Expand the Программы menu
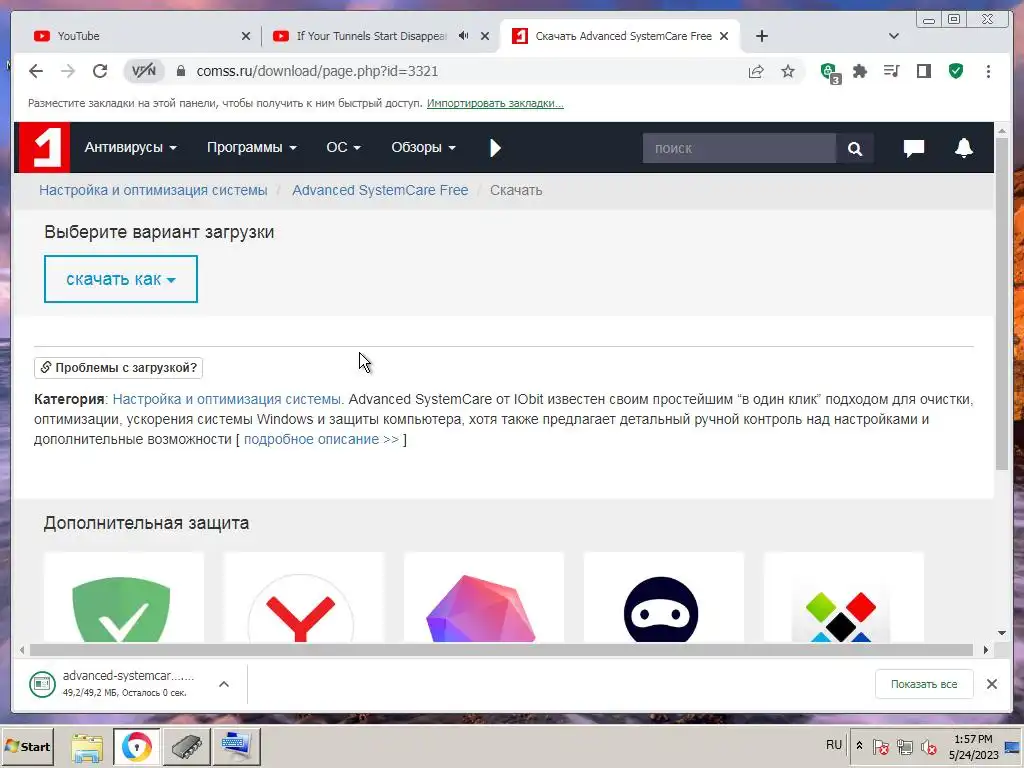 251,148
